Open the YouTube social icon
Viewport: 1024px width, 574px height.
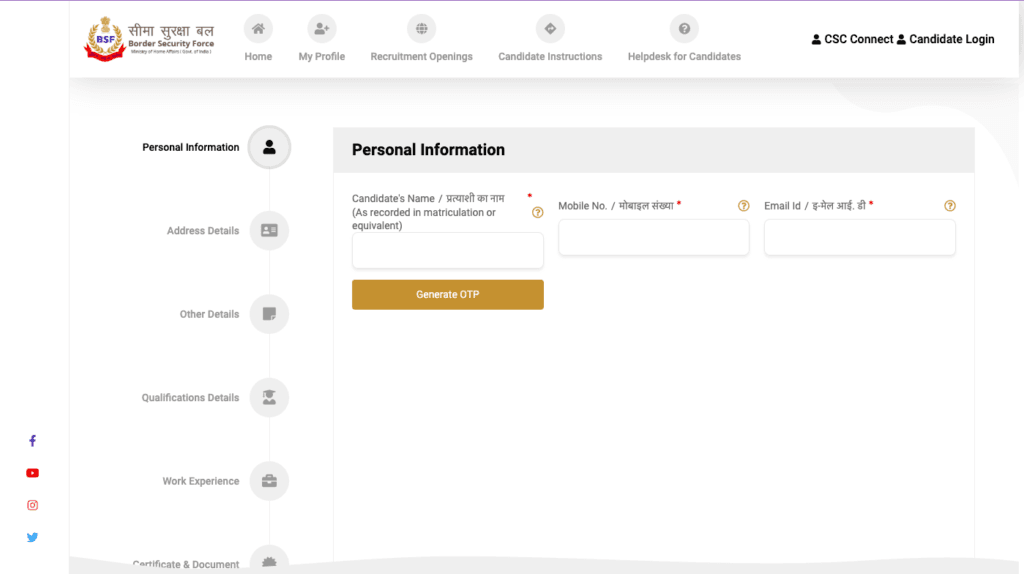click(x=33, y=473)
